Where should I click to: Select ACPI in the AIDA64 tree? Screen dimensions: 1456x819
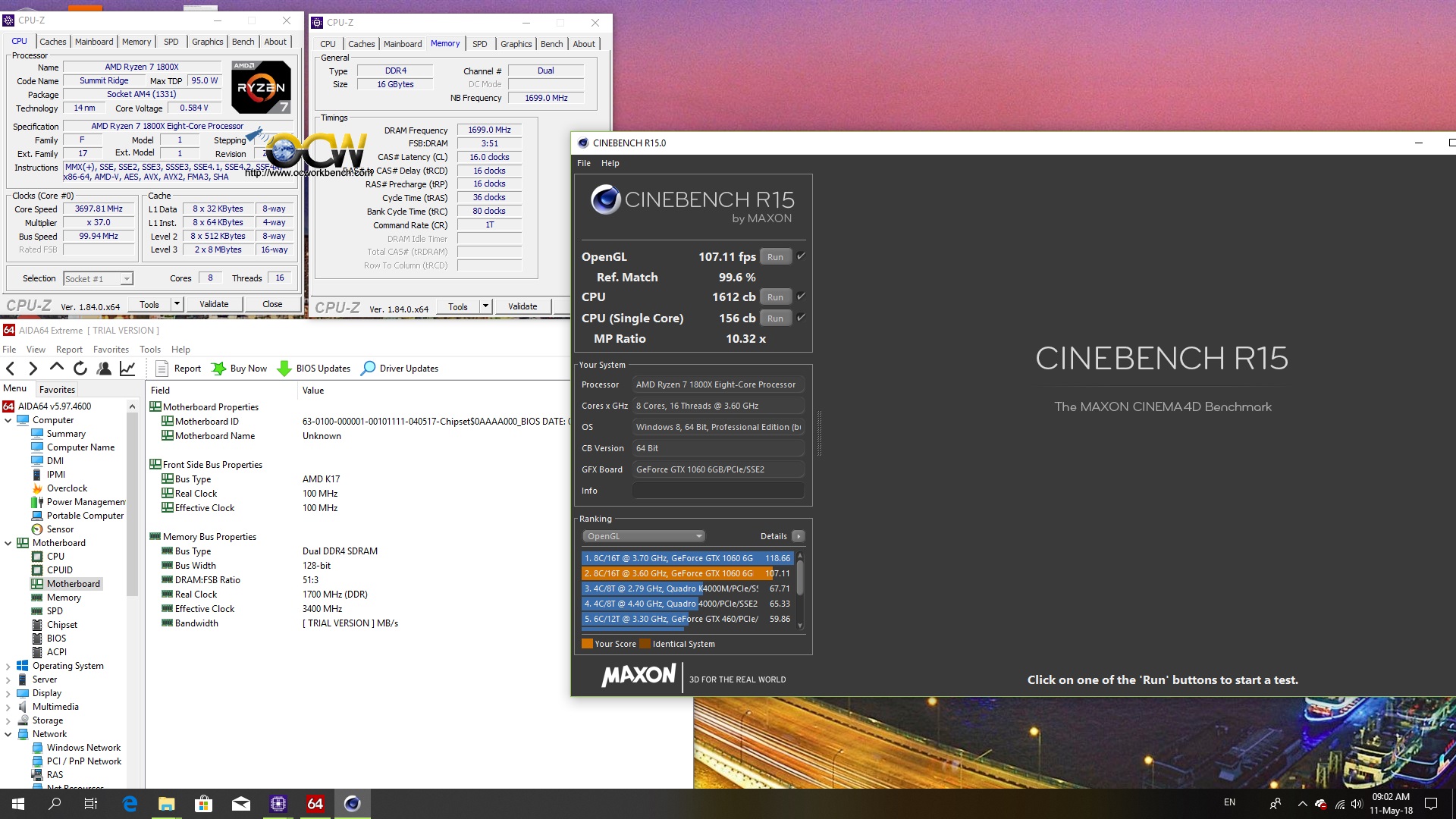tap(57, 652)
